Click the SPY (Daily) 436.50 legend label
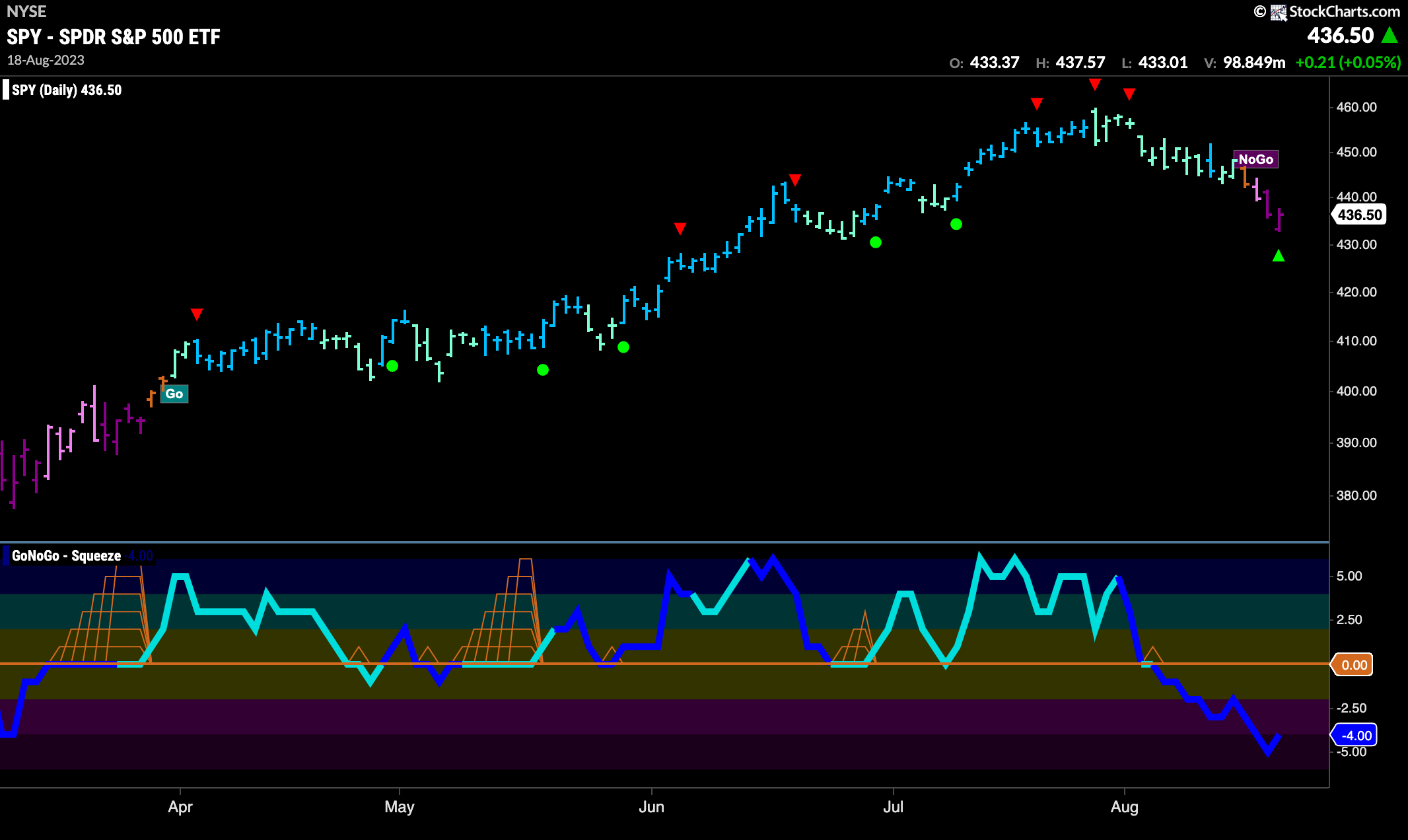The width and height of the screenshot is (1408, 840). [x=67, y=90]
